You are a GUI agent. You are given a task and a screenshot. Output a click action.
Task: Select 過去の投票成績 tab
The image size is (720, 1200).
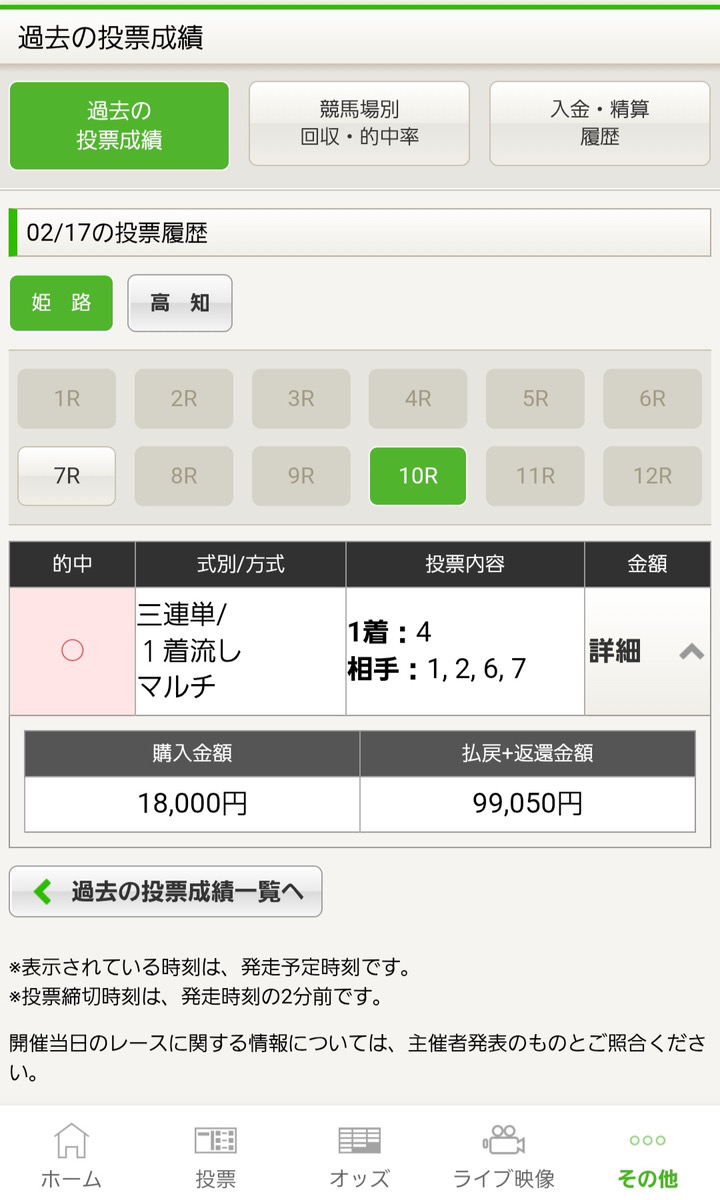(x=119, y=126)
